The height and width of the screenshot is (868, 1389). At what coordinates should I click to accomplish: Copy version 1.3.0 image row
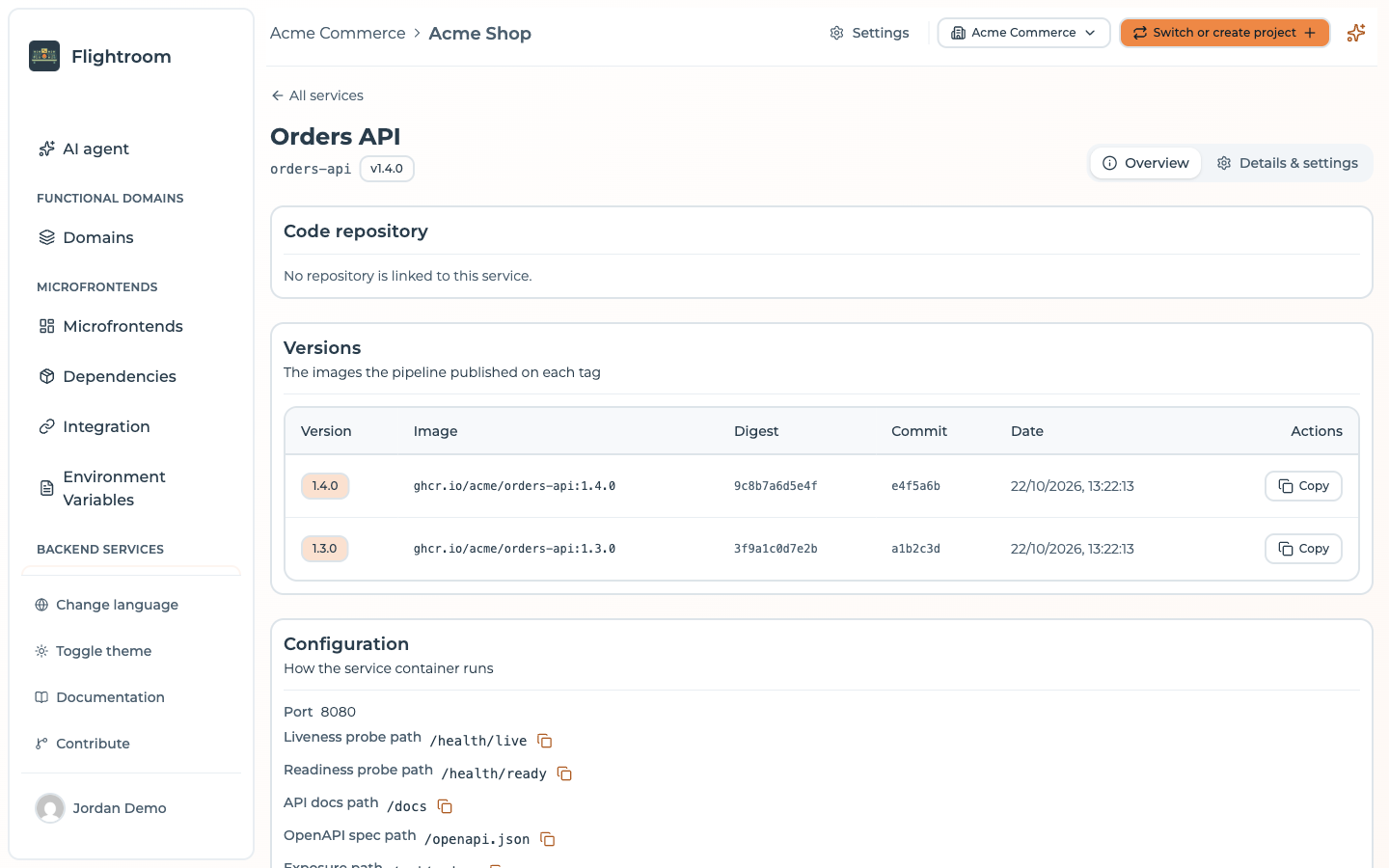pos(1303,549)
